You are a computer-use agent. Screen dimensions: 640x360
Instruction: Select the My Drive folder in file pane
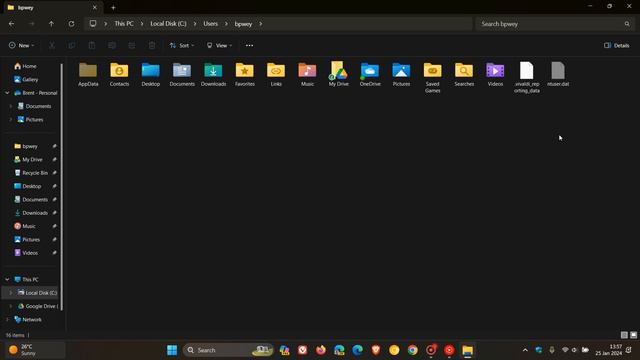coord(339,75)
